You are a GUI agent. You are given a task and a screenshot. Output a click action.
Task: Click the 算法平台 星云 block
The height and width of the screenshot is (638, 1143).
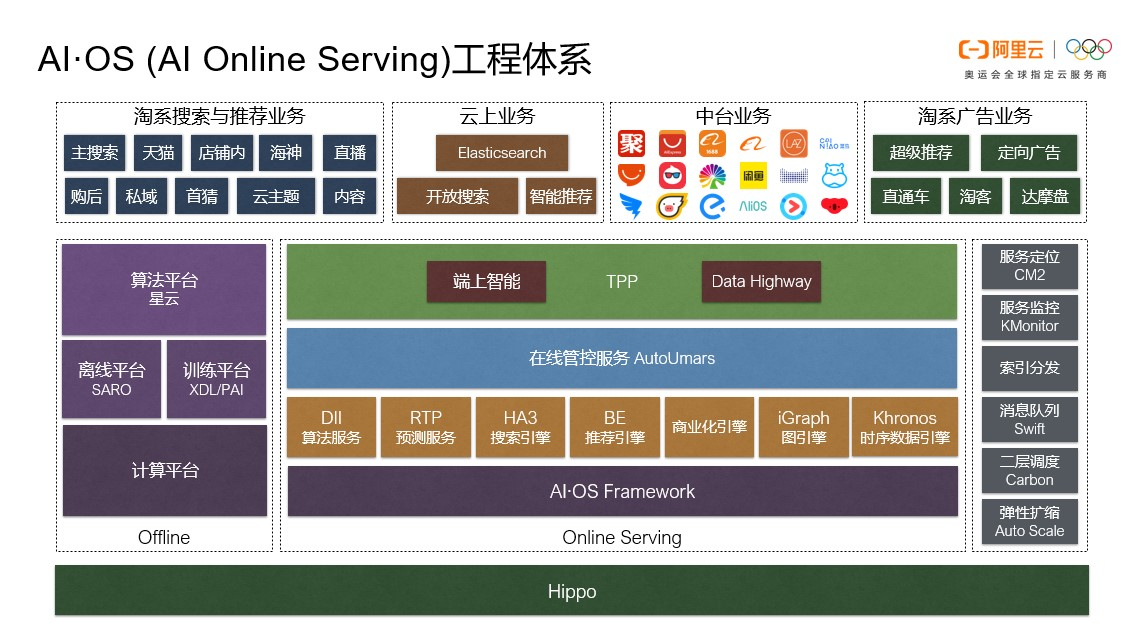tap(164, 289)
